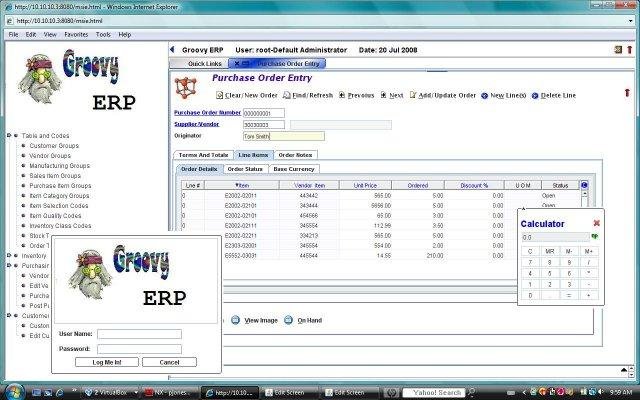Image resolution: width=640 pixels, height=400 pixels.
Task: Click the Supplier/Vendor link
Action: (197, 124)
